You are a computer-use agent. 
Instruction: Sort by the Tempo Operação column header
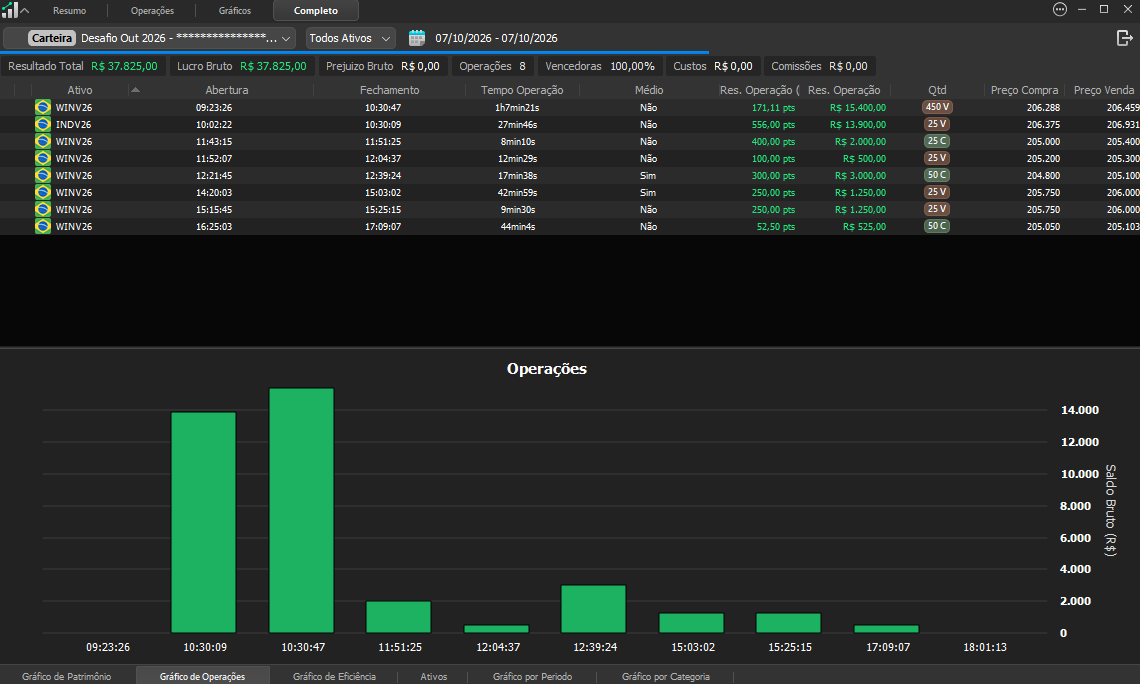[x=522, y=90]
